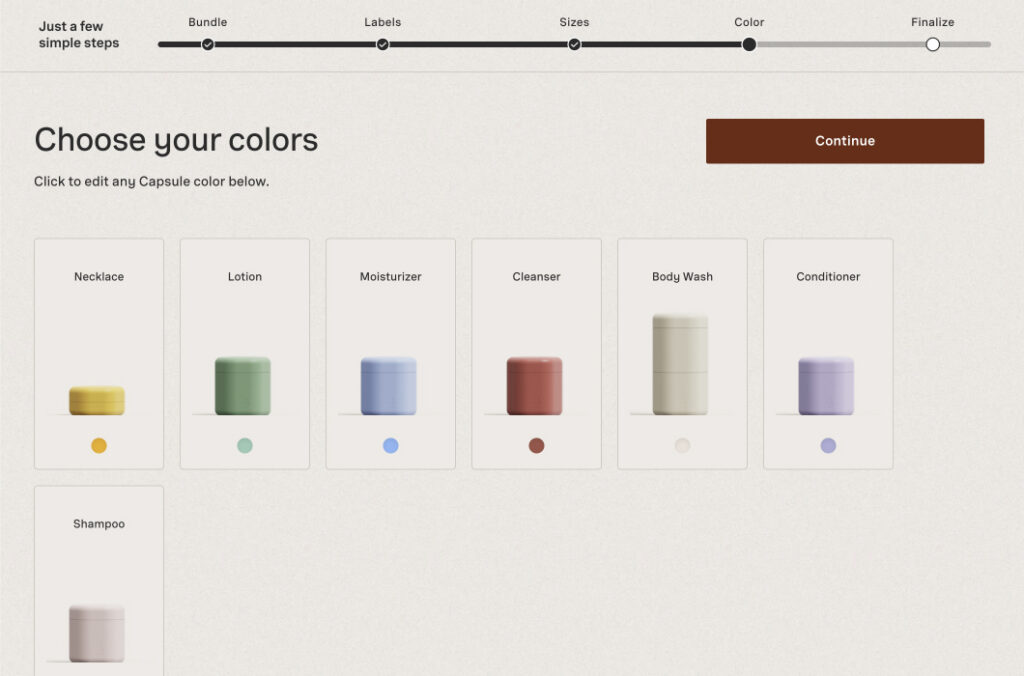The width and height of the screenshot is (1024, 676).
Task: Change the cream swatch under Body Wash
Action: [x=682, y=446]
